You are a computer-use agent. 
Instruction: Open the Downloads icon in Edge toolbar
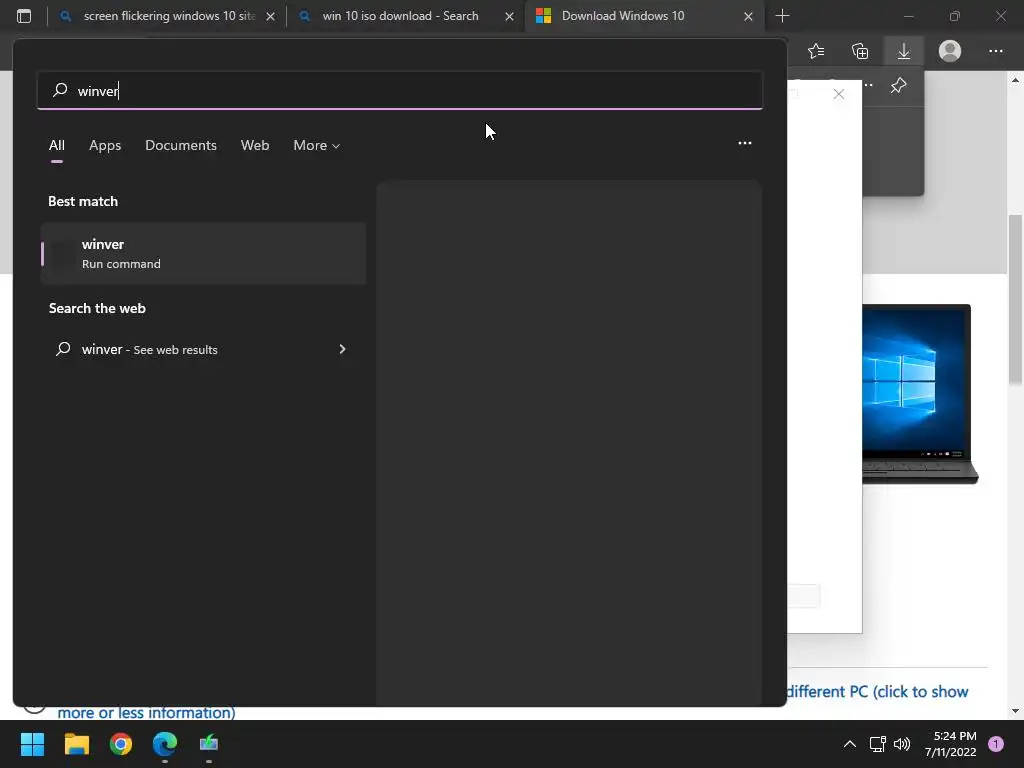click(904, 51)
